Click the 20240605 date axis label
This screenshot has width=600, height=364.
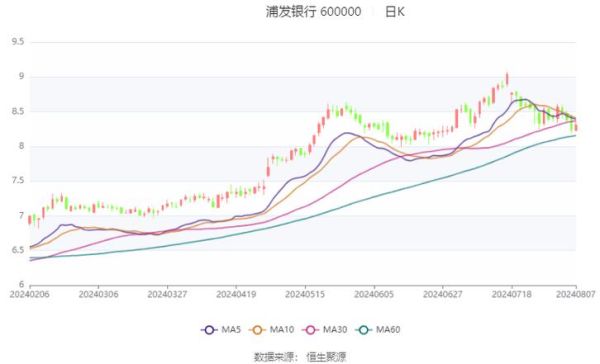[x=374, y=294]
